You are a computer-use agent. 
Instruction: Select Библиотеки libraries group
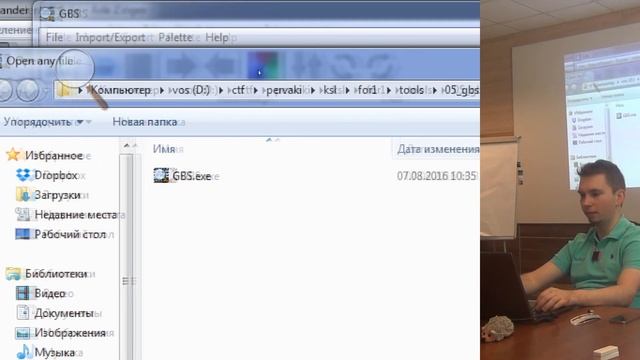tap(56, 273)
